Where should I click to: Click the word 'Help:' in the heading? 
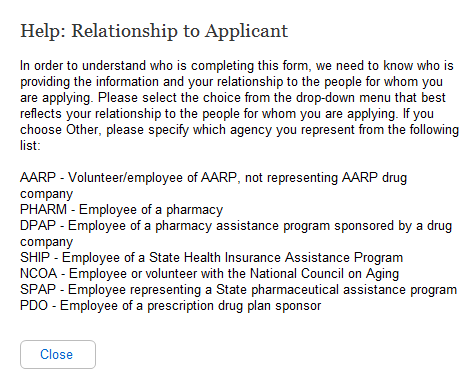point(43,32)
